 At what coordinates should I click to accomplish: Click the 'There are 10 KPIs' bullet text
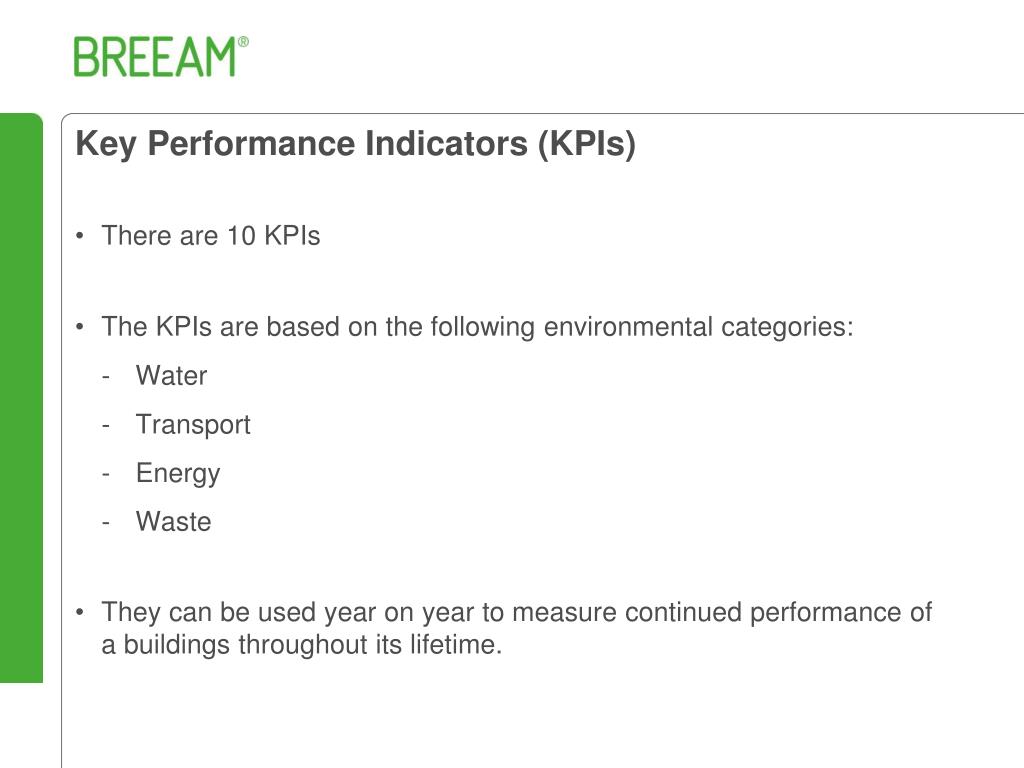tap(210, 236)
